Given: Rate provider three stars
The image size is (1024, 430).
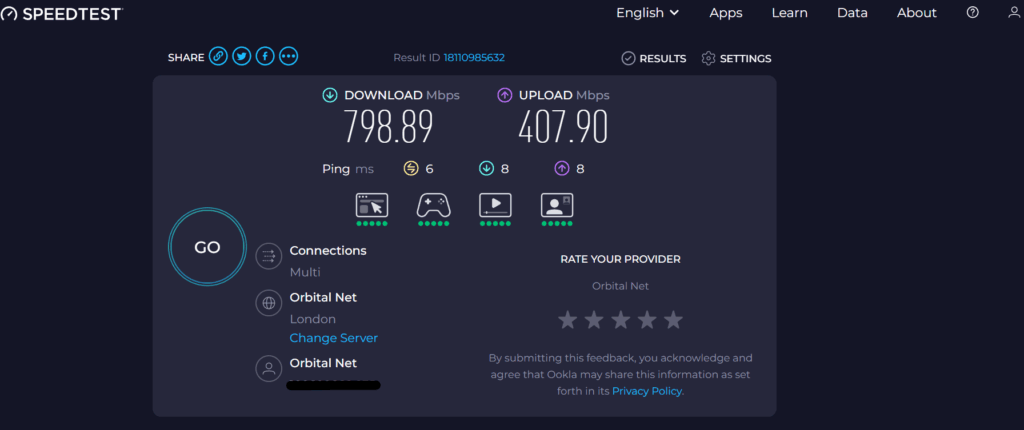Looking at the screenshot, I should pos(620,320).
